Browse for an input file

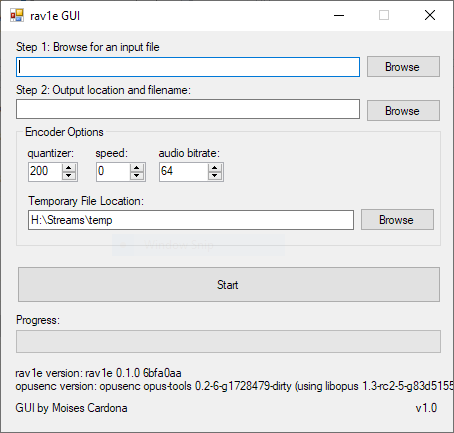click(403, 67)
